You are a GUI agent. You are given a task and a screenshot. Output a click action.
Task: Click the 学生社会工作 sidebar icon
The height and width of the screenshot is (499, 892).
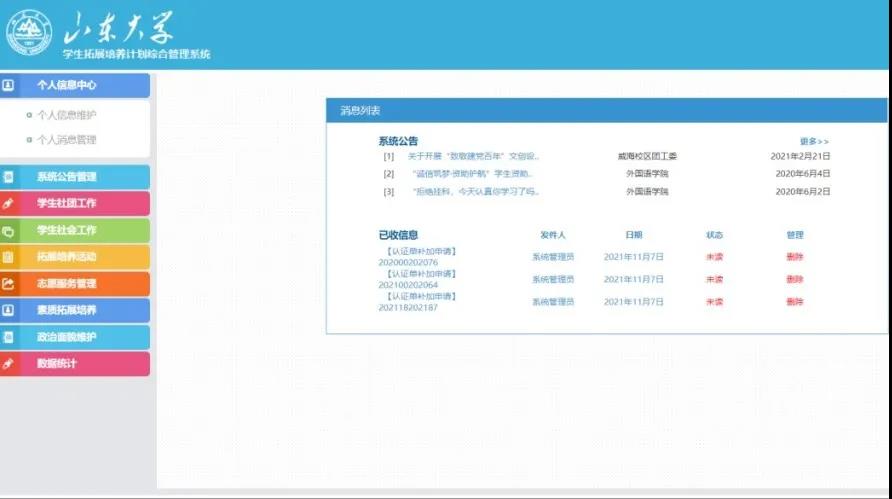point(9,231)
